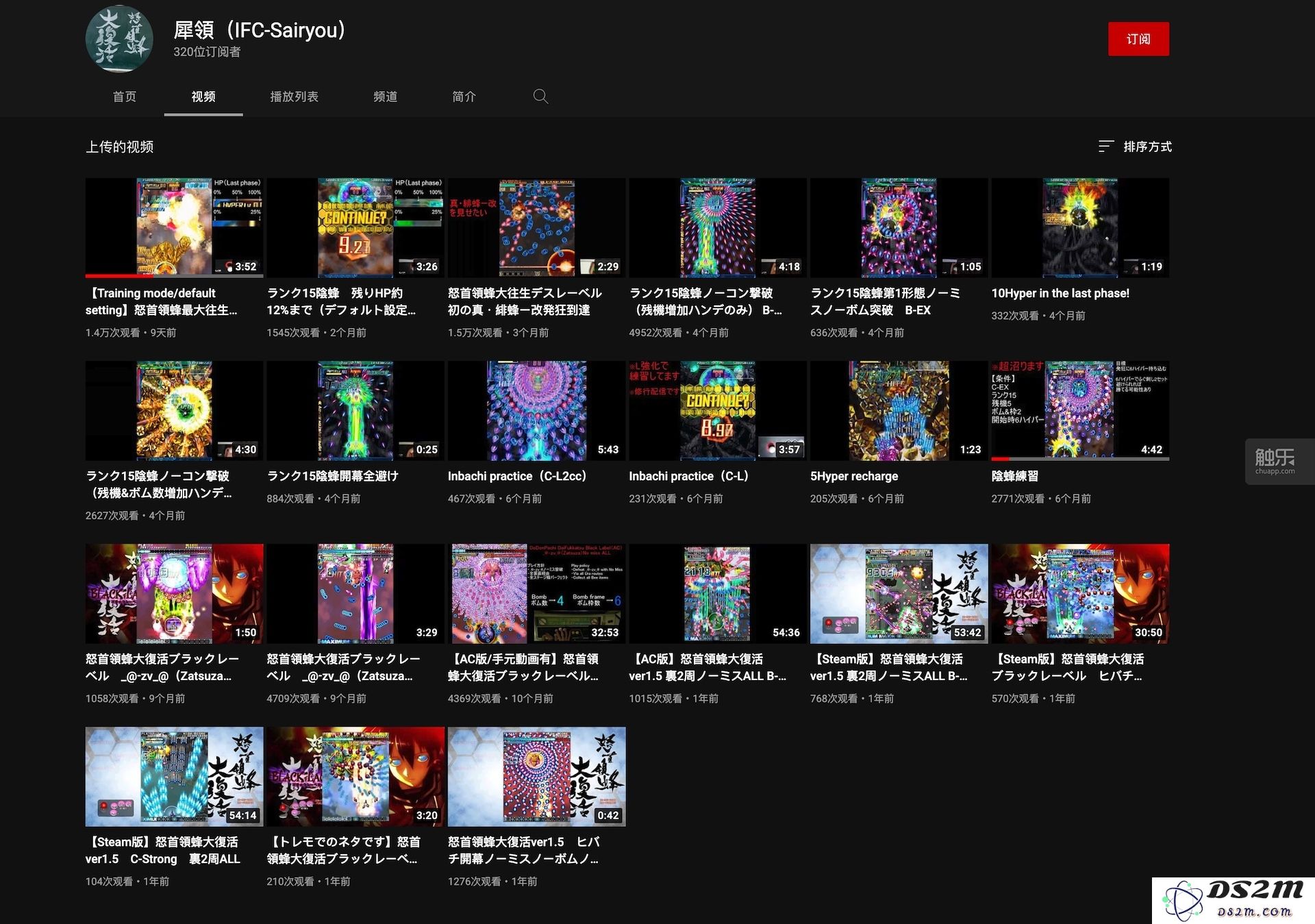Open the 1:50 Black Label video thumbnail

174,593
